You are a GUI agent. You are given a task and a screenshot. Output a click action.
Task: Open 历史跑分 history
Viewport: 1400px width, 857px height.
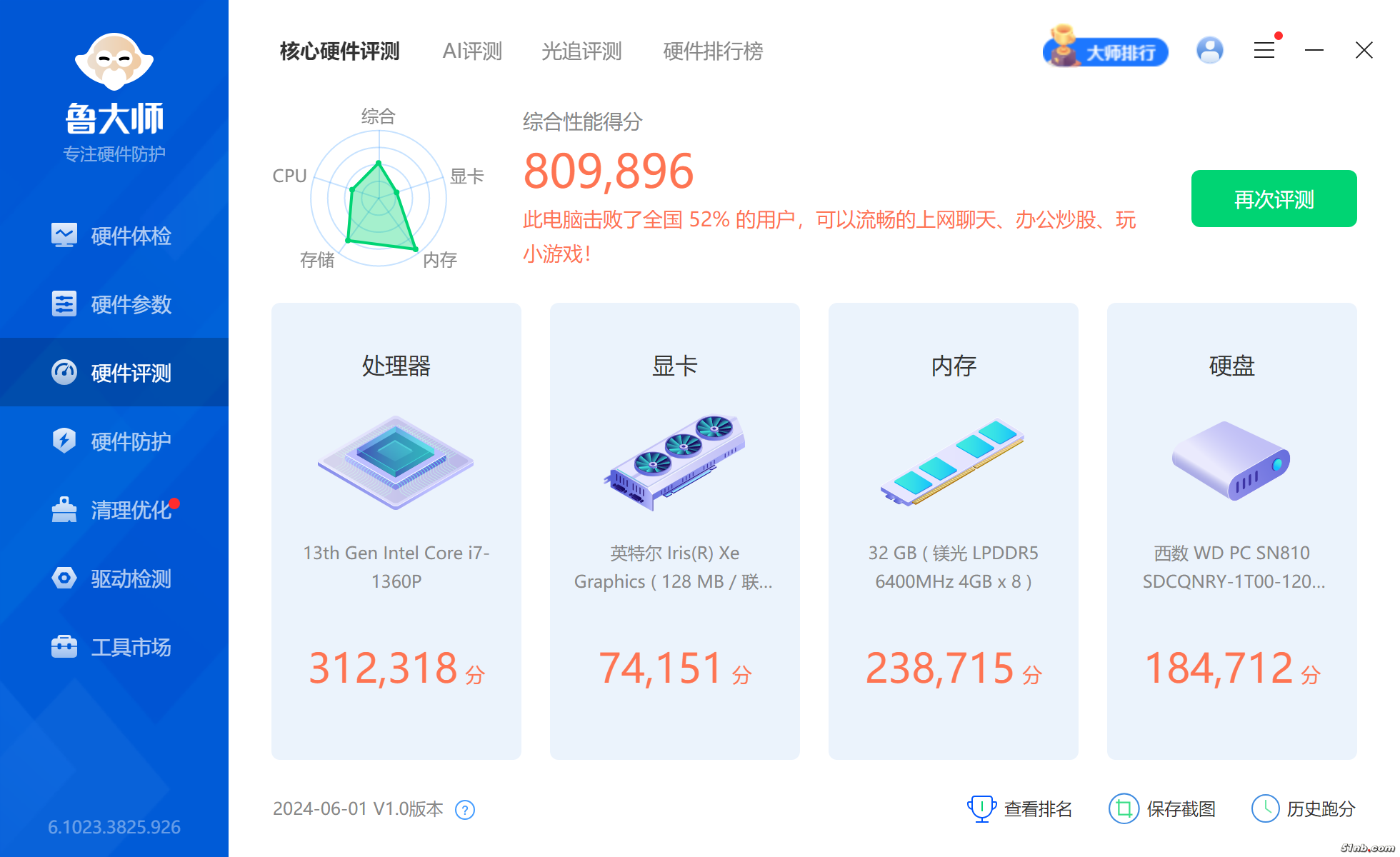click(x=1304, y=809)
